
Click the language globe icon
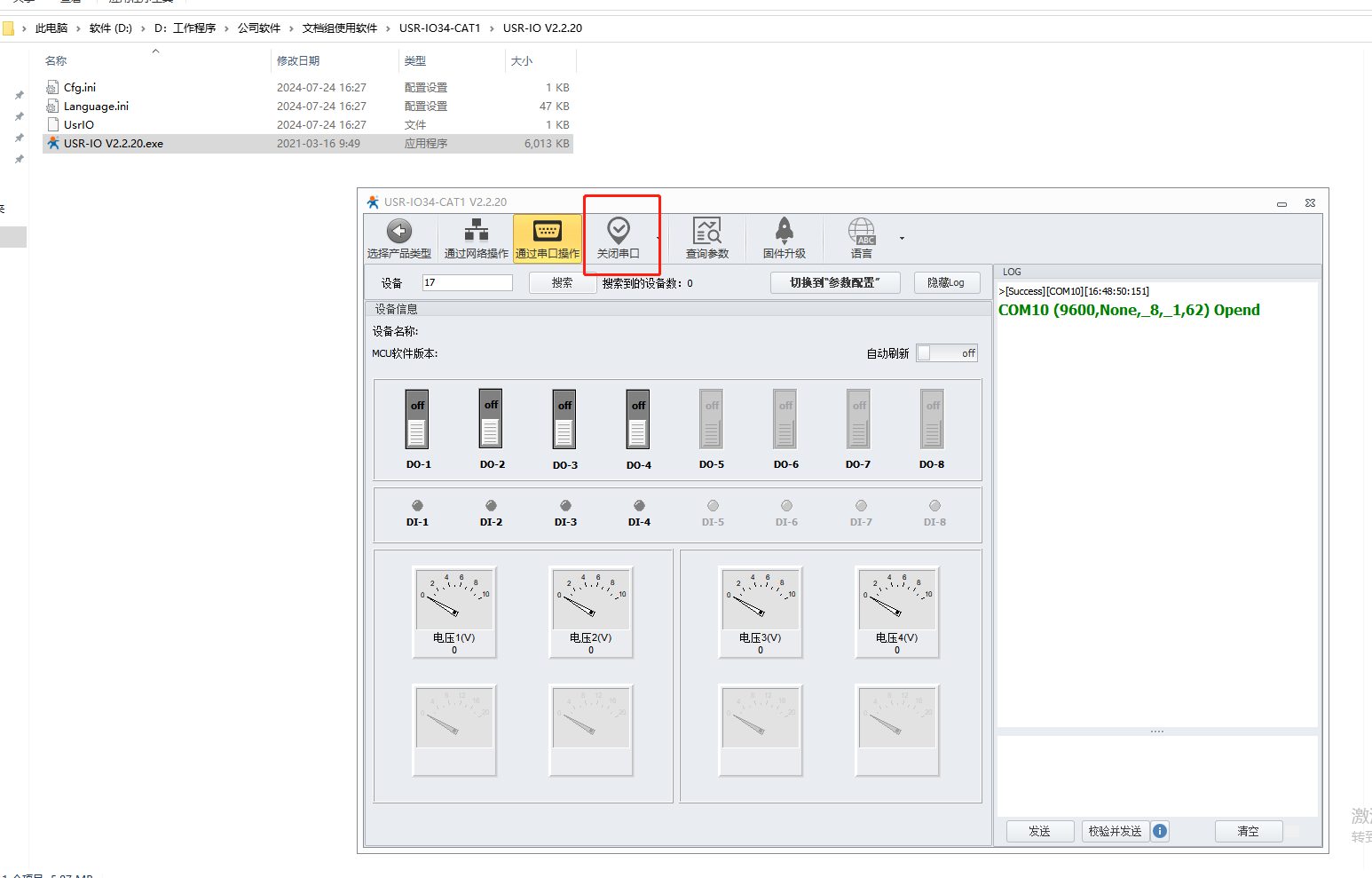[861, 232]
